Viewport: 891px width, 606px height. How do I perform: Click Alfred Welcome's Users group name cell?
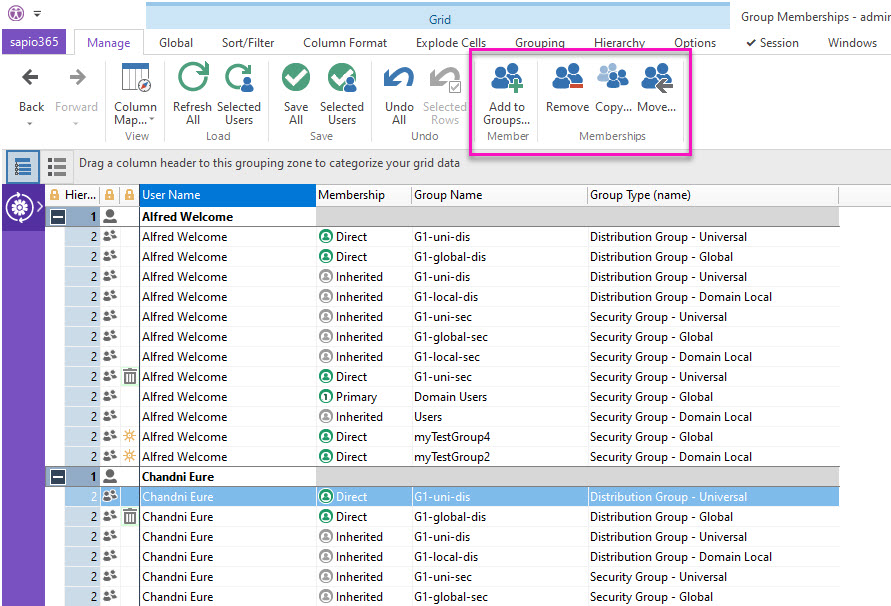click(x=499, y=417)
